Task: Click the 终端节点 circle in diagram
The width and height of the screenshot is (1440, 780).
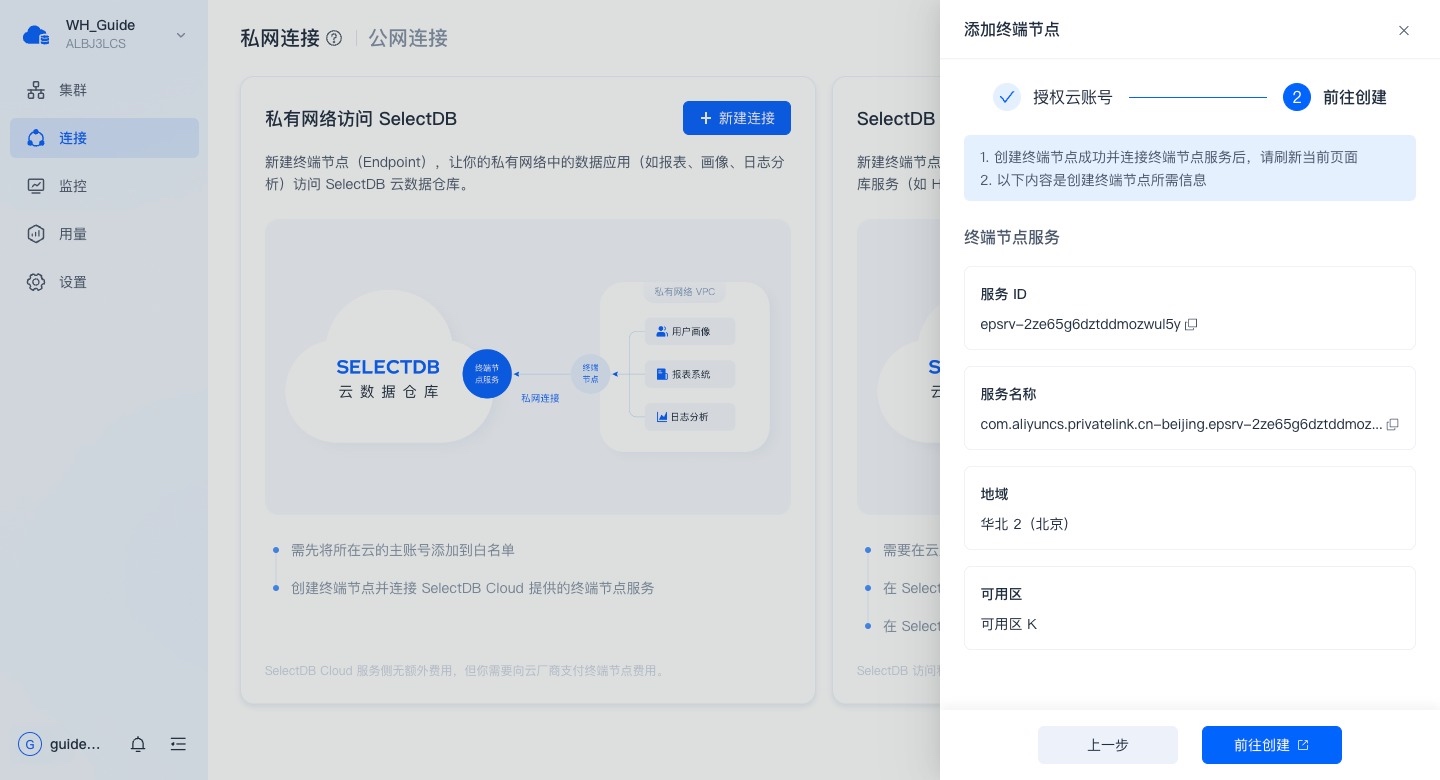Action: coord(591,374)
